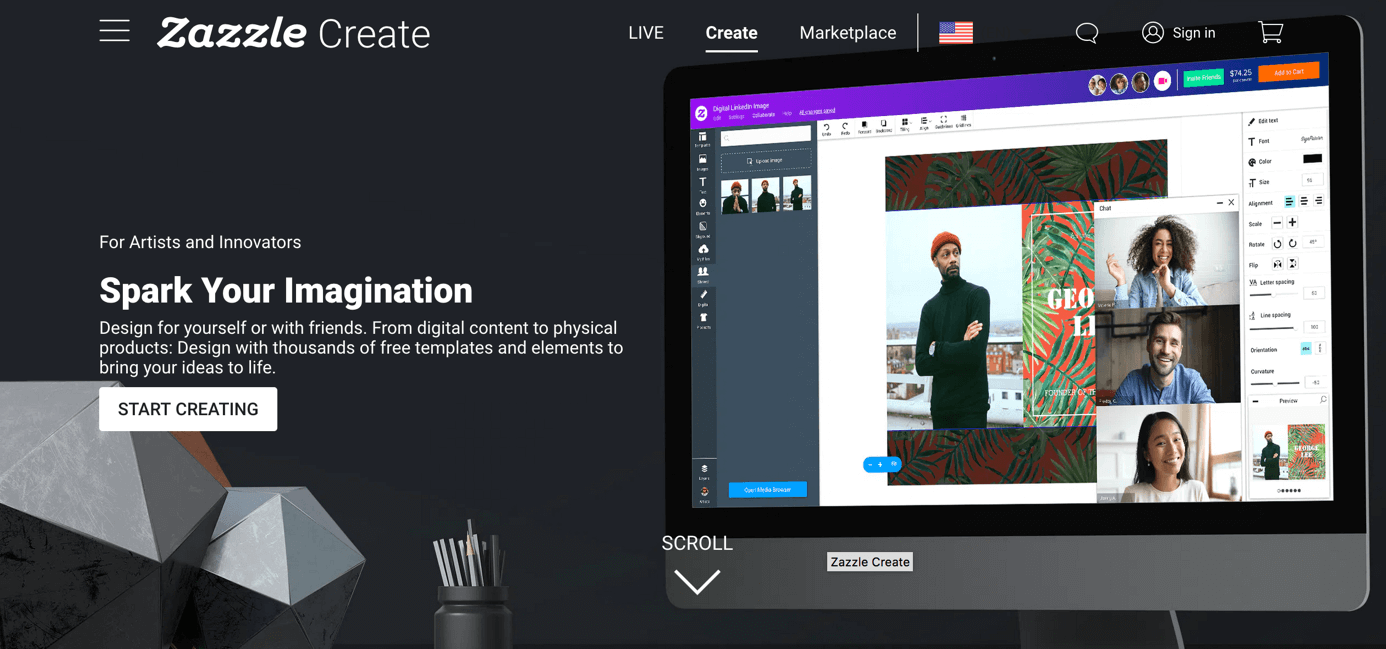Click the Size value field in mockup panel
The width and height of the screenshot is (1386, 649).
pos(1312,181)
